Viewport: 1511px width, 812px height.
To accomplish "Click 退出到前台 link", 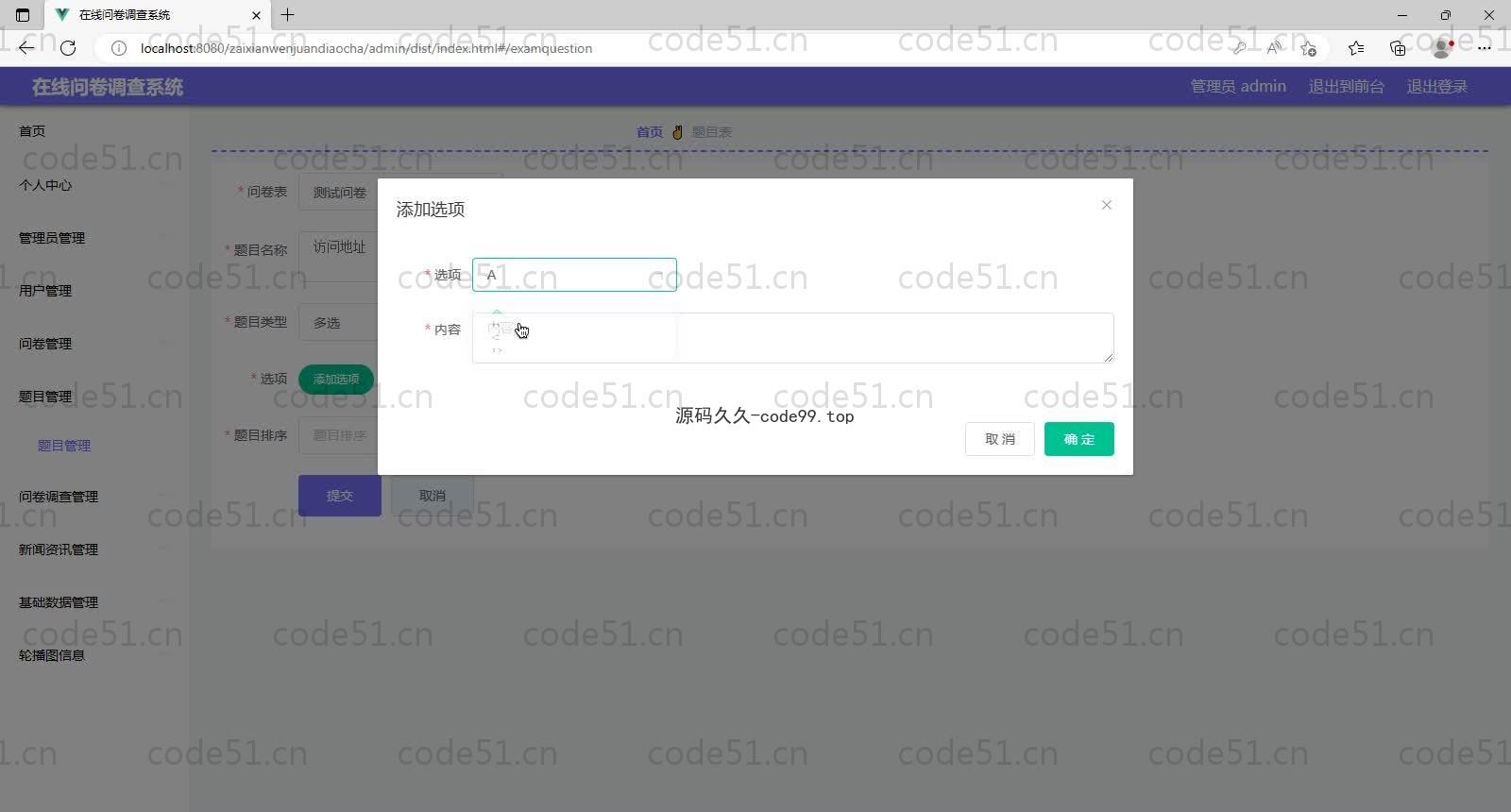I will 1347,86.
